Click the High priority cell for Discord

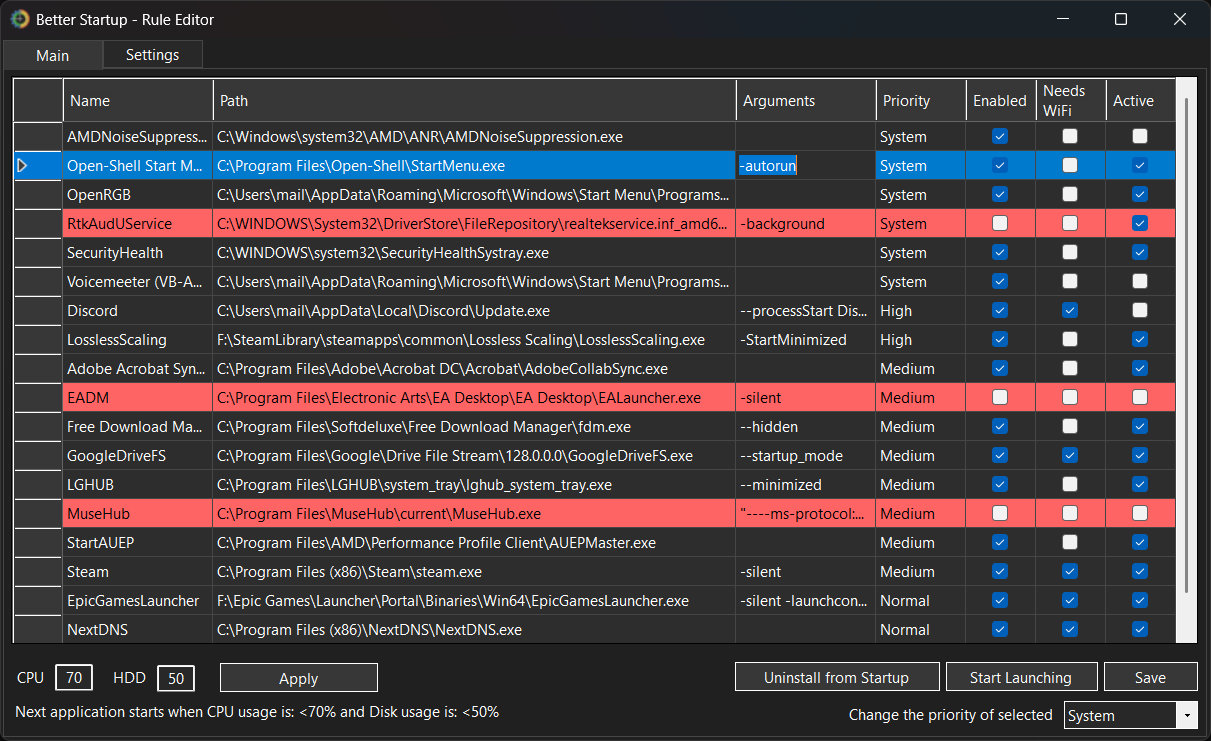point(920,311)
